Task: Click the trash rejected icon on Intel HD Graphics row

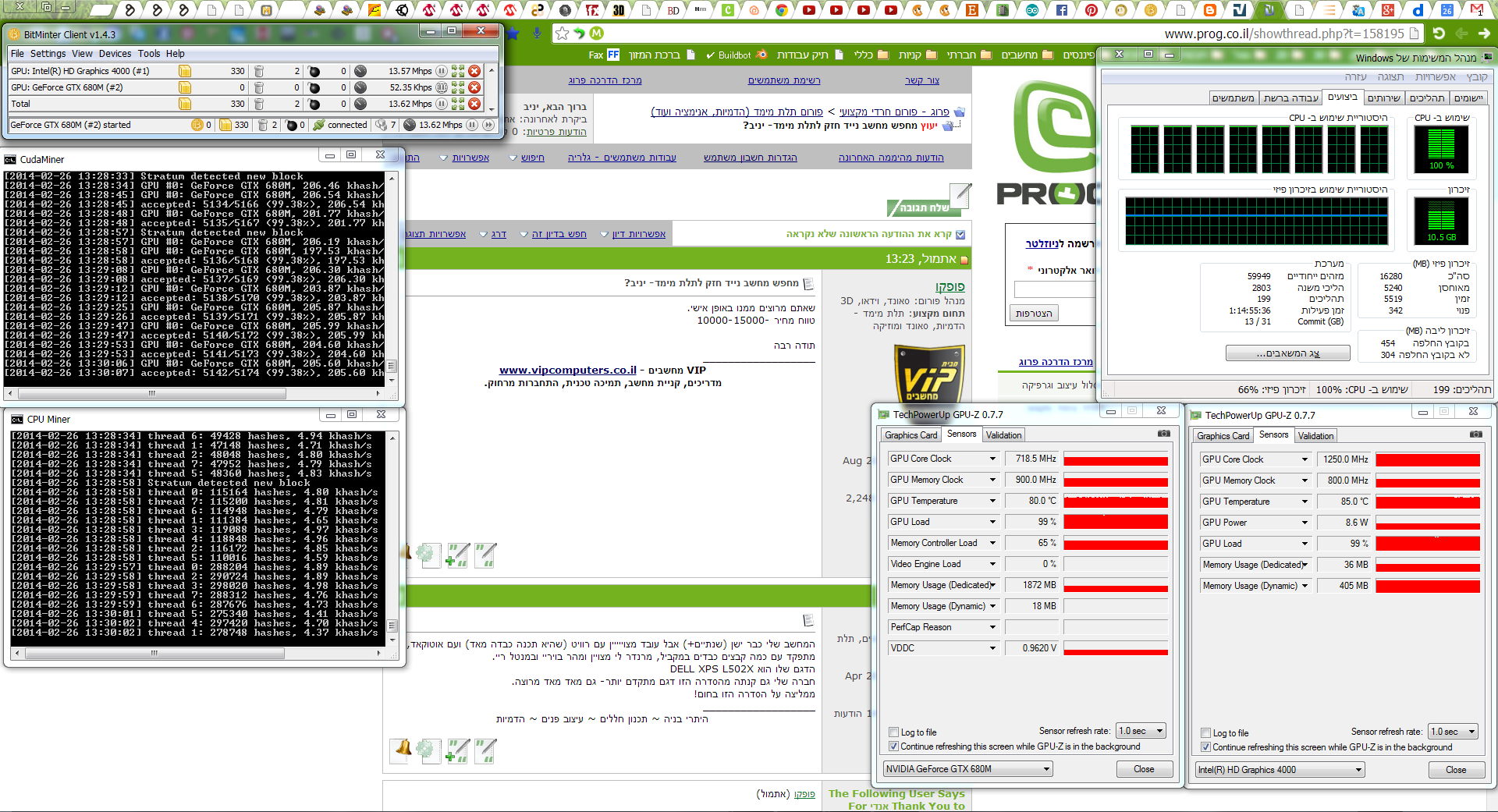Action: tap(259, 71)
